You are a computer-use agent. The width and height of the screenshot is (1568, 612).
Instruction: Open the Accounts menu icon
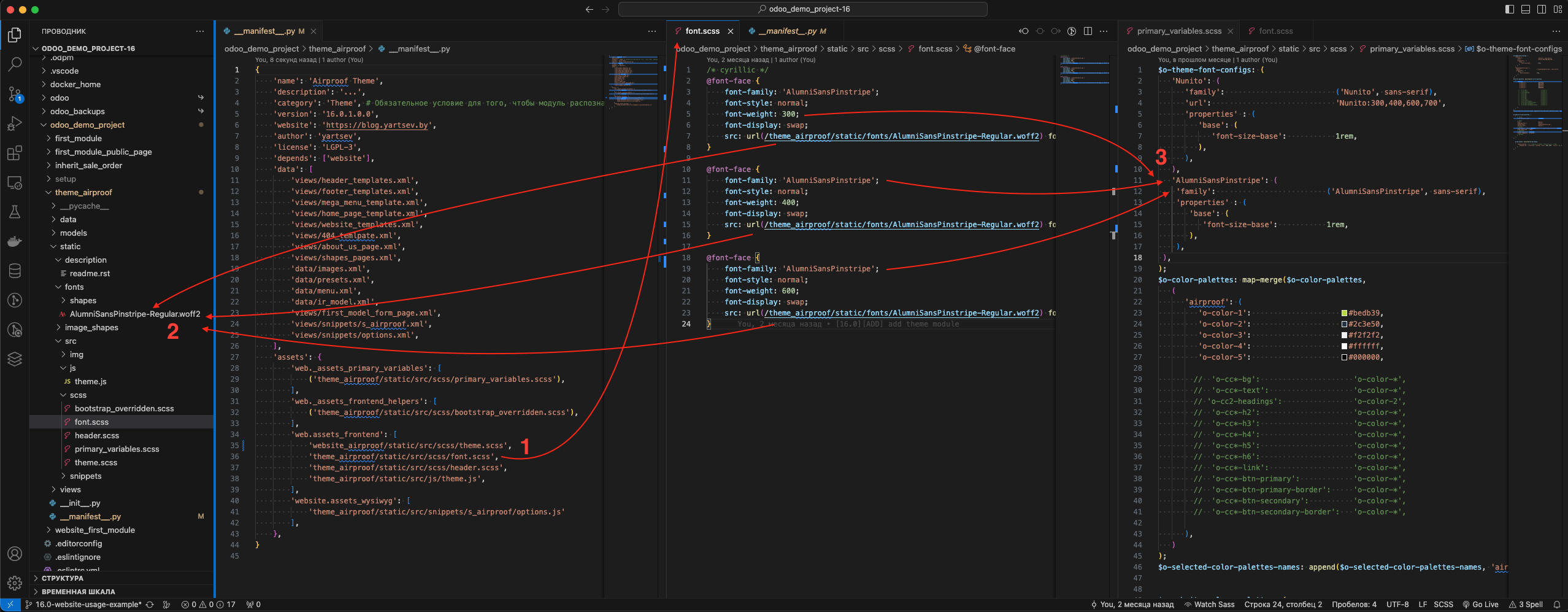(15, 554)
